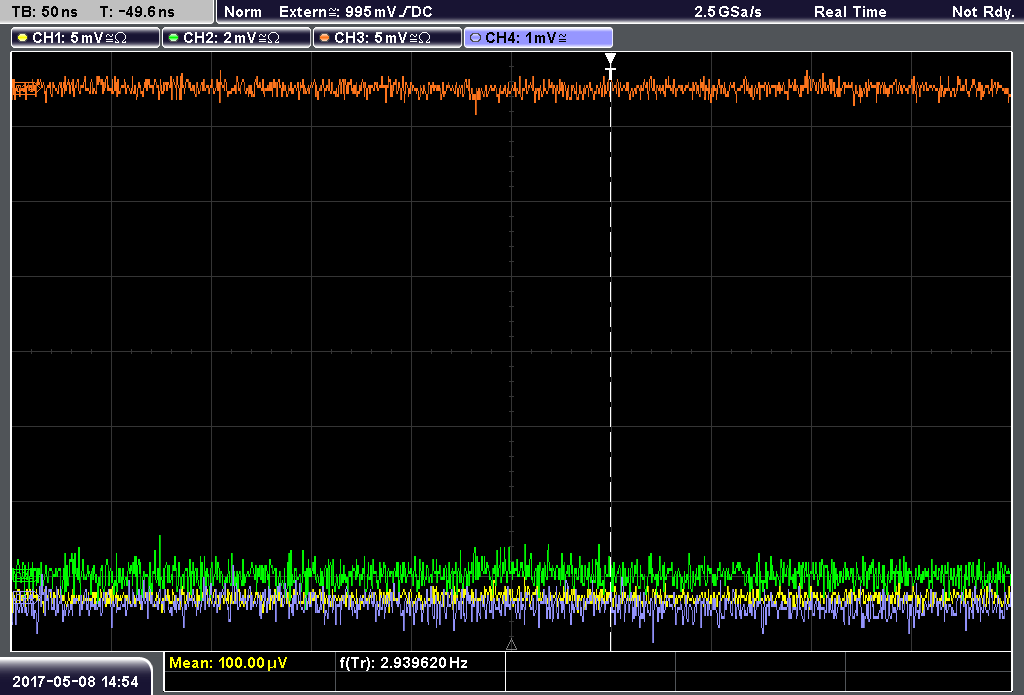
Task: Click the time reference triangle at bottom of grid
Action: tap(511, 645)
